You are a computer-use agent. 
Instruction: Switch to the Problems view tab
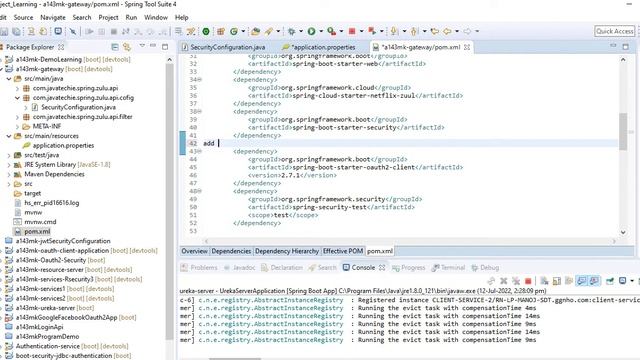tap(199, 268)
